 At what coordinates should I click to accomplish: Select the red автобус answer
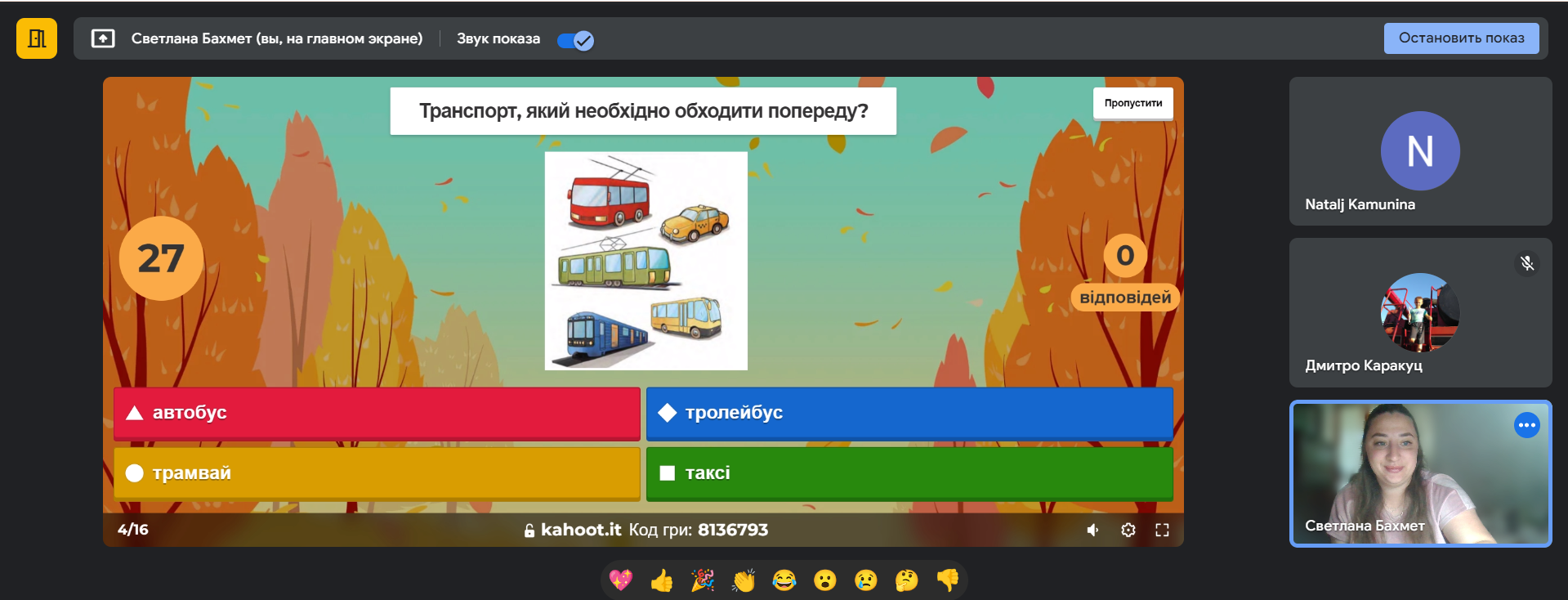click(x=377, y=413)
